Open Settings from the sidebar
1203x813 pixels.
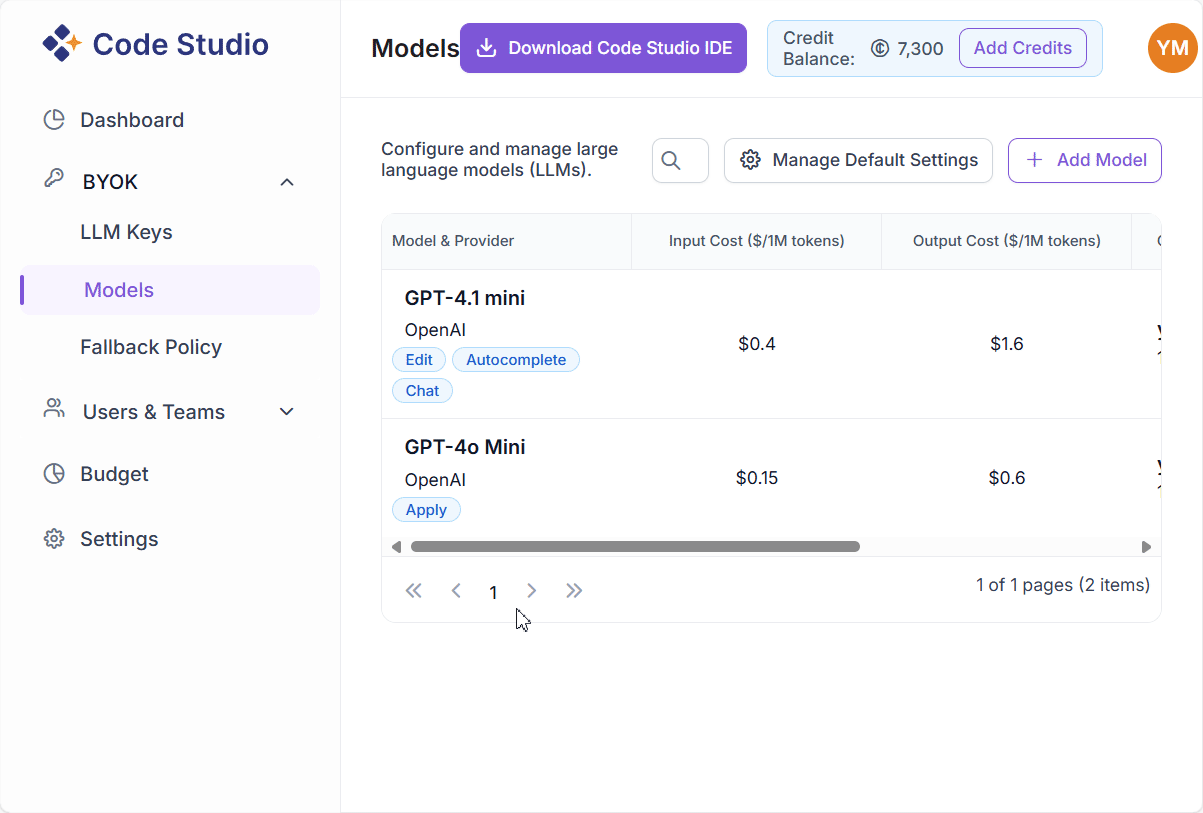coord(119,539)
